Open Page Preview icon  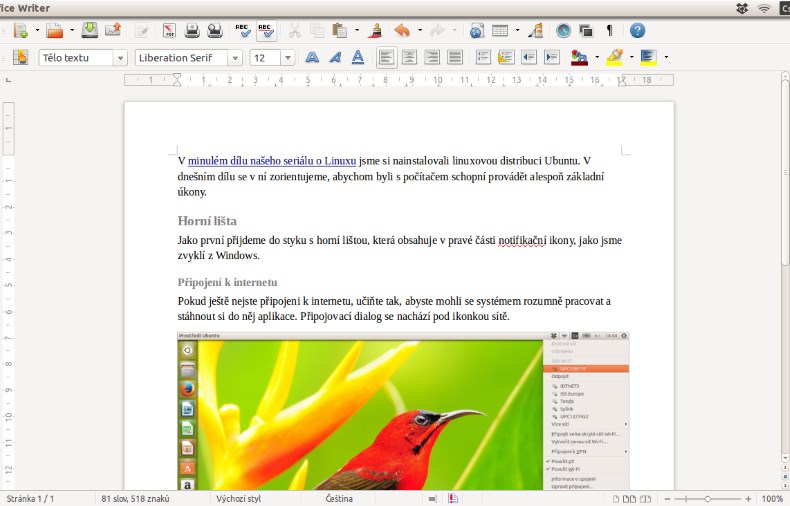[x=215, y=31]
